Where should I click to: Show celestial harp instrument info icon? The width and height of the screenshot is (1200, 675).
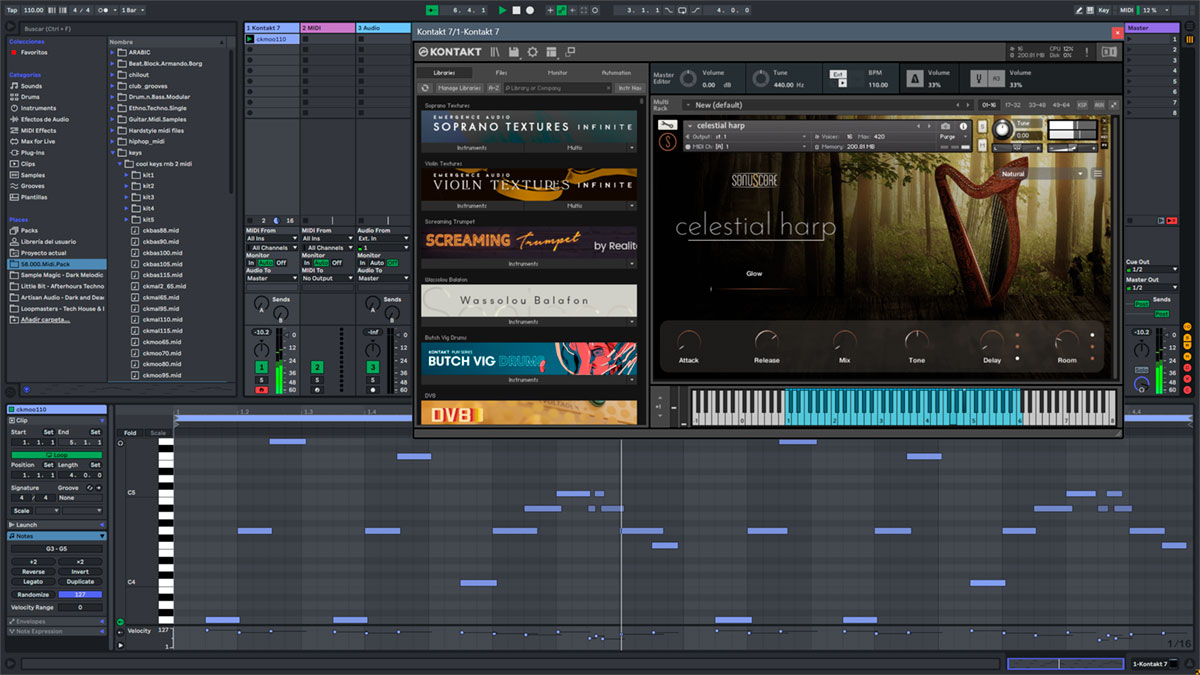[964, 126]
